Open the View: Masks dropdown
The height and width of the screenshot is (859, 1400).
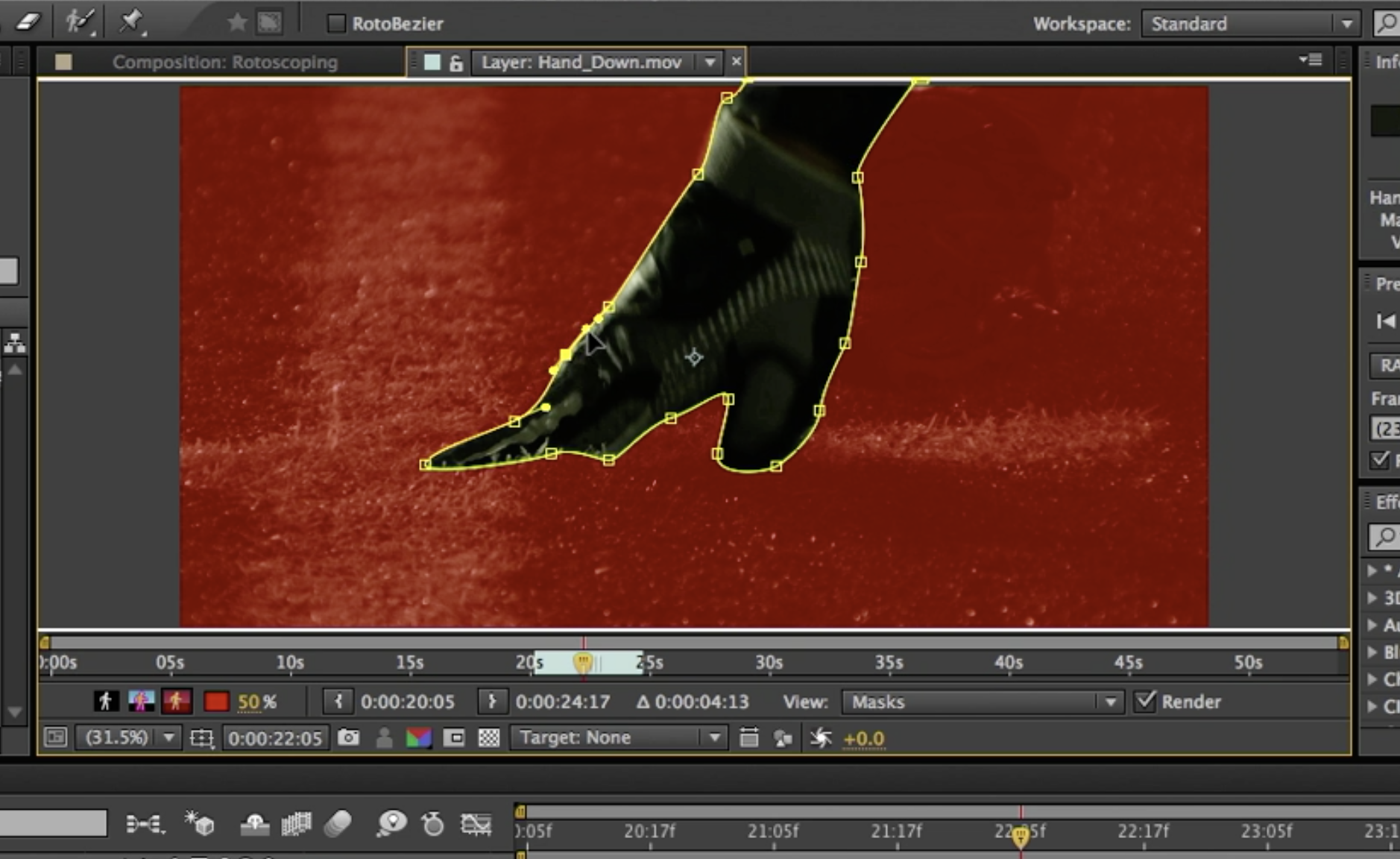coord(983,702)
